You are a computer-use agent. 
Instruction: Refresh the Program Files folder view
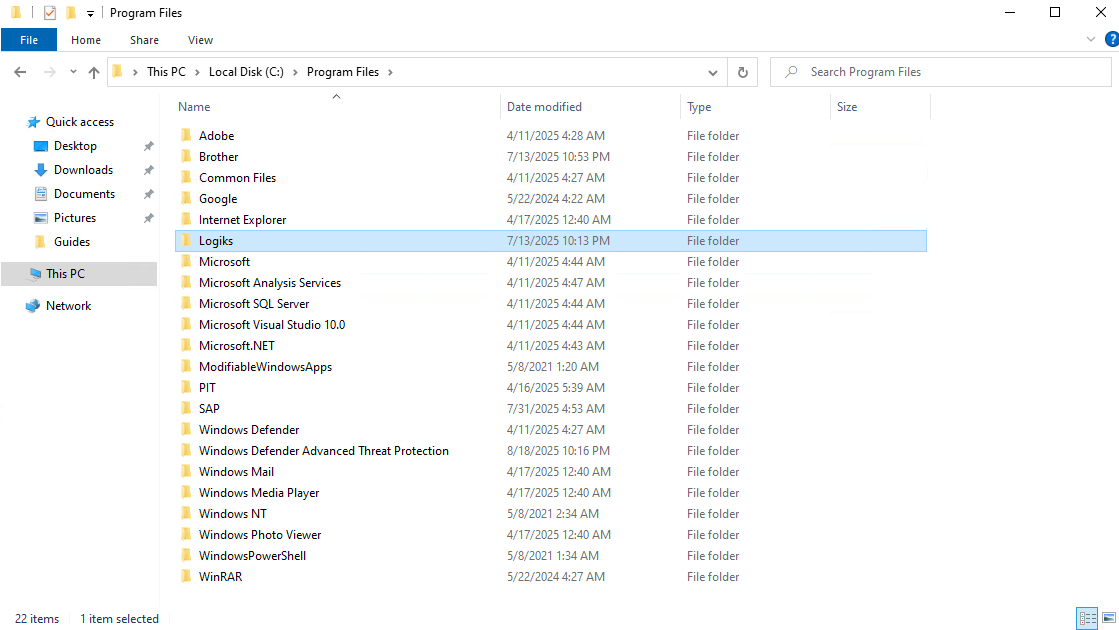click(x=742, y=72)
